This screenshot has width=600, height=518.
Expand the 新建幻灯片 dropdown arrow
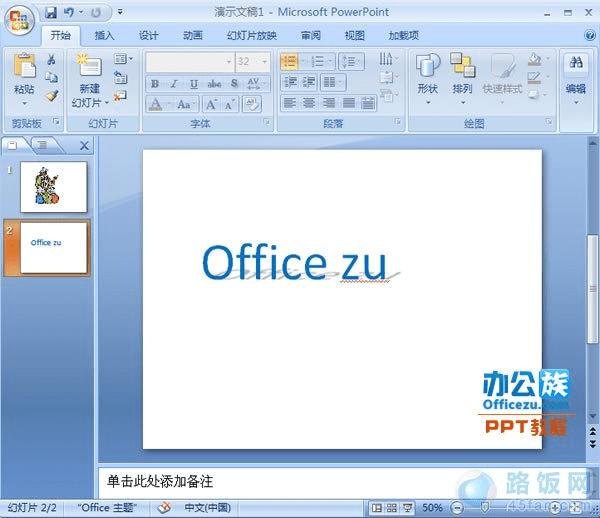click(x=107, y=103)
